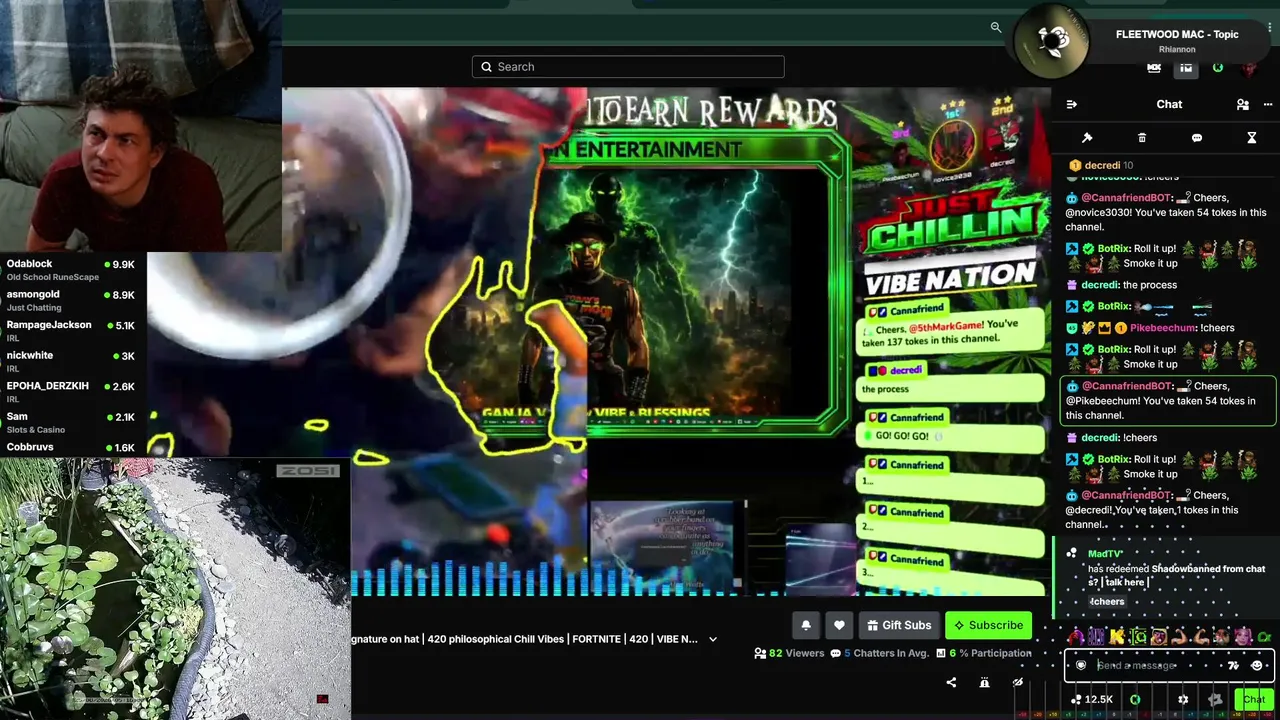This screenshot has height=720, width=1280.
Task: Click the green circular icon beside 12.5K points
Action: pyautogui.click(x=1135, y=700)
